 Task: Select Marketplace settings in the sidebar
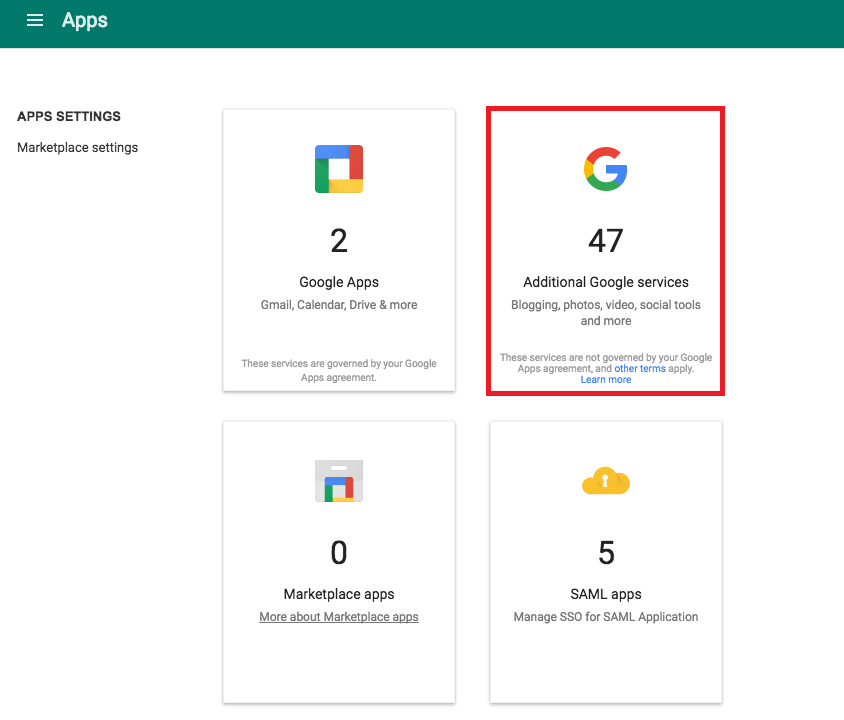coord(77,147)
